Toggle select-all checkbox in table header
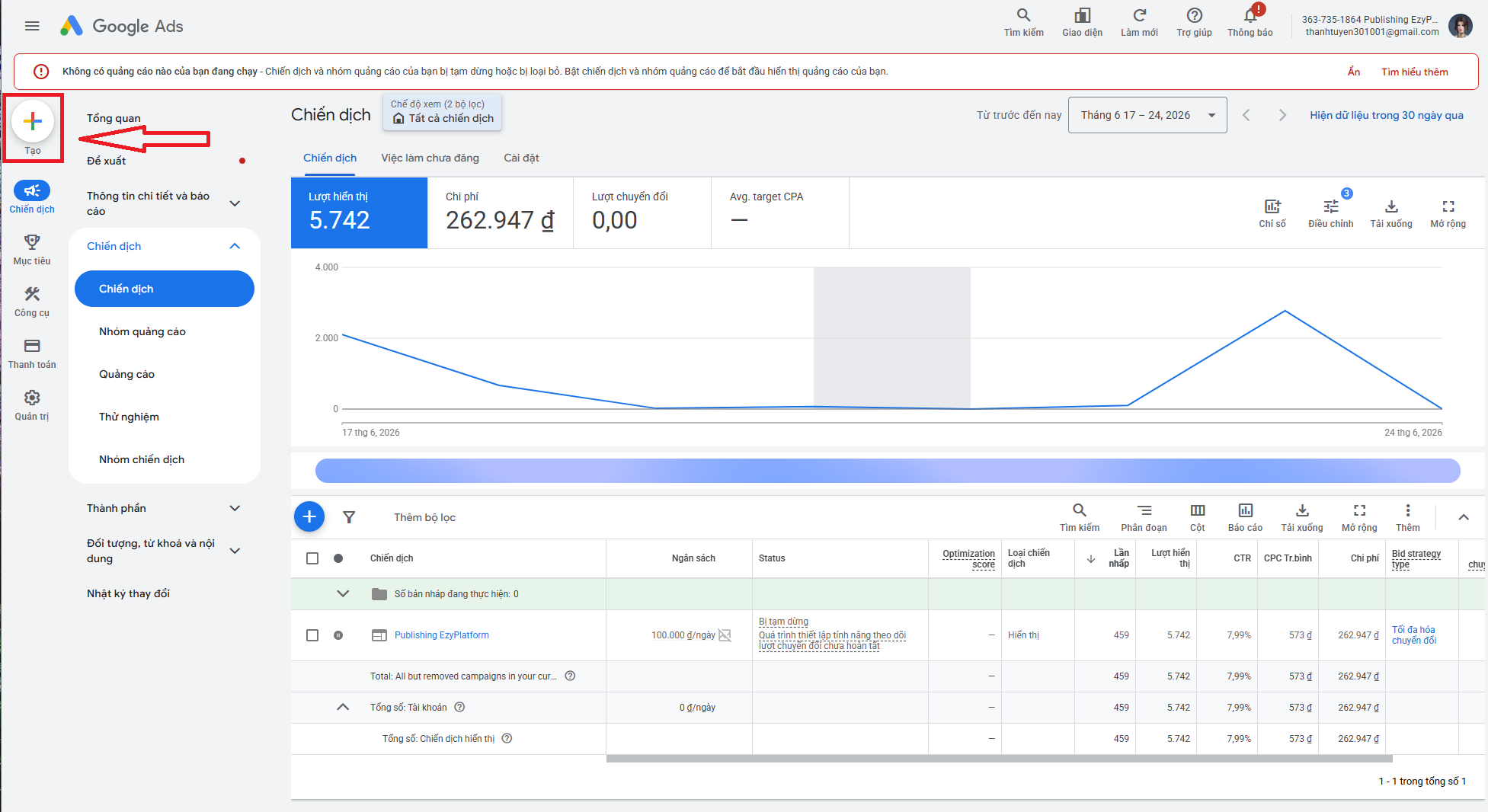Viewport: 1488px width, 812px height. click(312, 558)
